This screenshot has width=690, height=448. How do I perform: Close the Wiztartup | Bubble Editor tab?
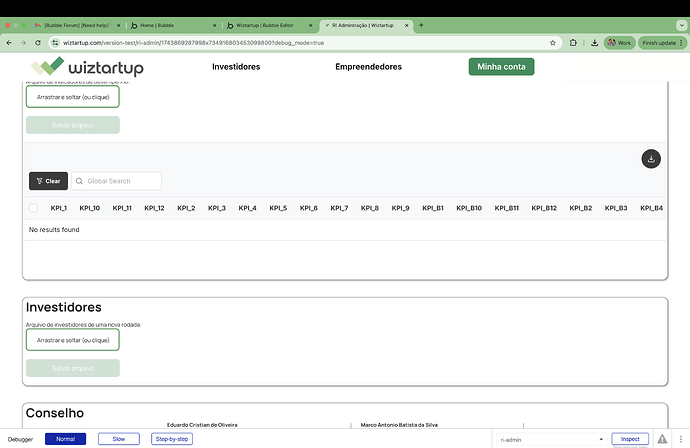click(311, 26)
